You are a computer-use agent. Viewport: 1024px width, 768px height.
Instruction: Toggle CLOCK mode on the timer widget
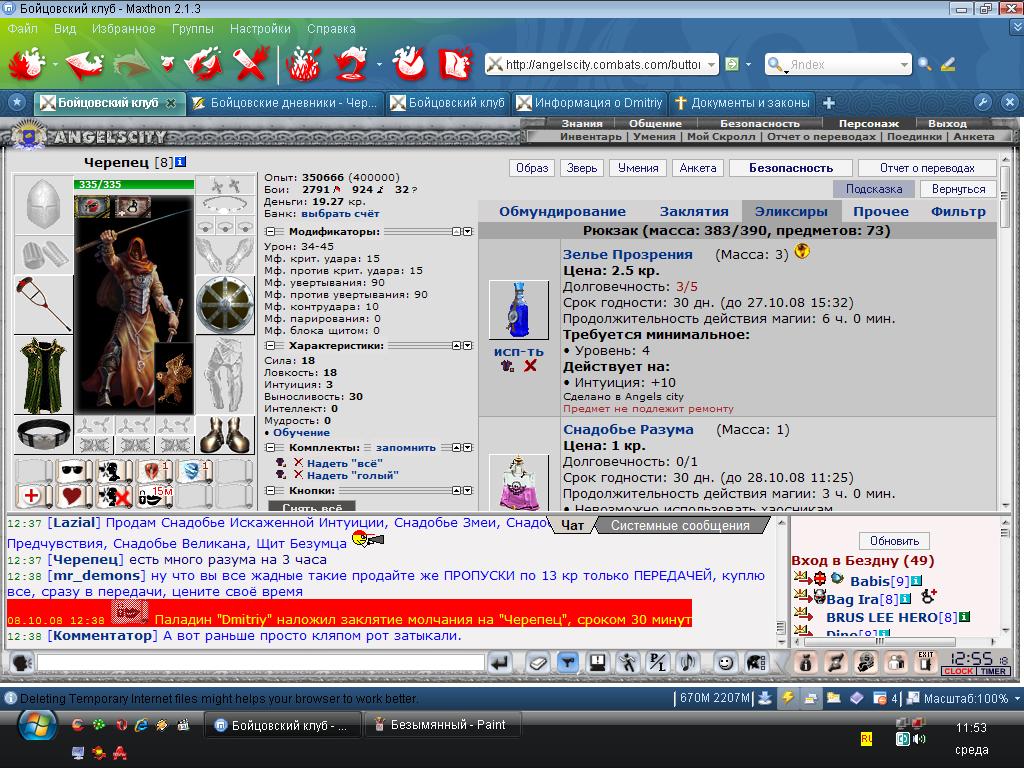point(958,671)
